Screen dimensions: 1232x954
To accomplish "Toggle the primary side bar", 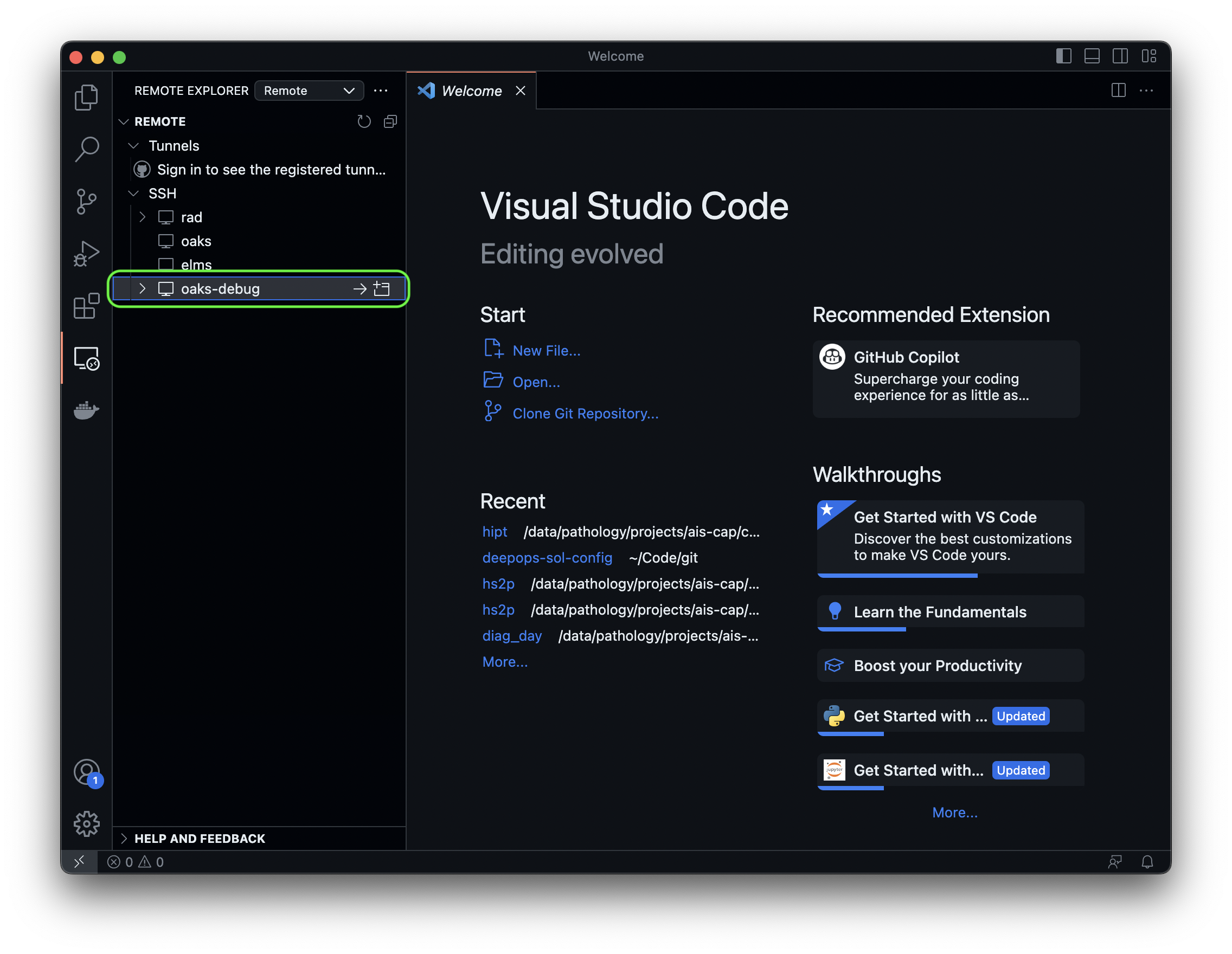I will tap(1064, 56).
